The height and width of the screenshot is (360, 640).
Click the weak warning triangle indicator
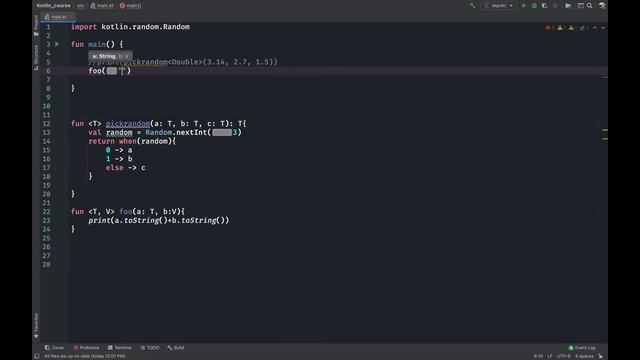[x=572, y=28]
